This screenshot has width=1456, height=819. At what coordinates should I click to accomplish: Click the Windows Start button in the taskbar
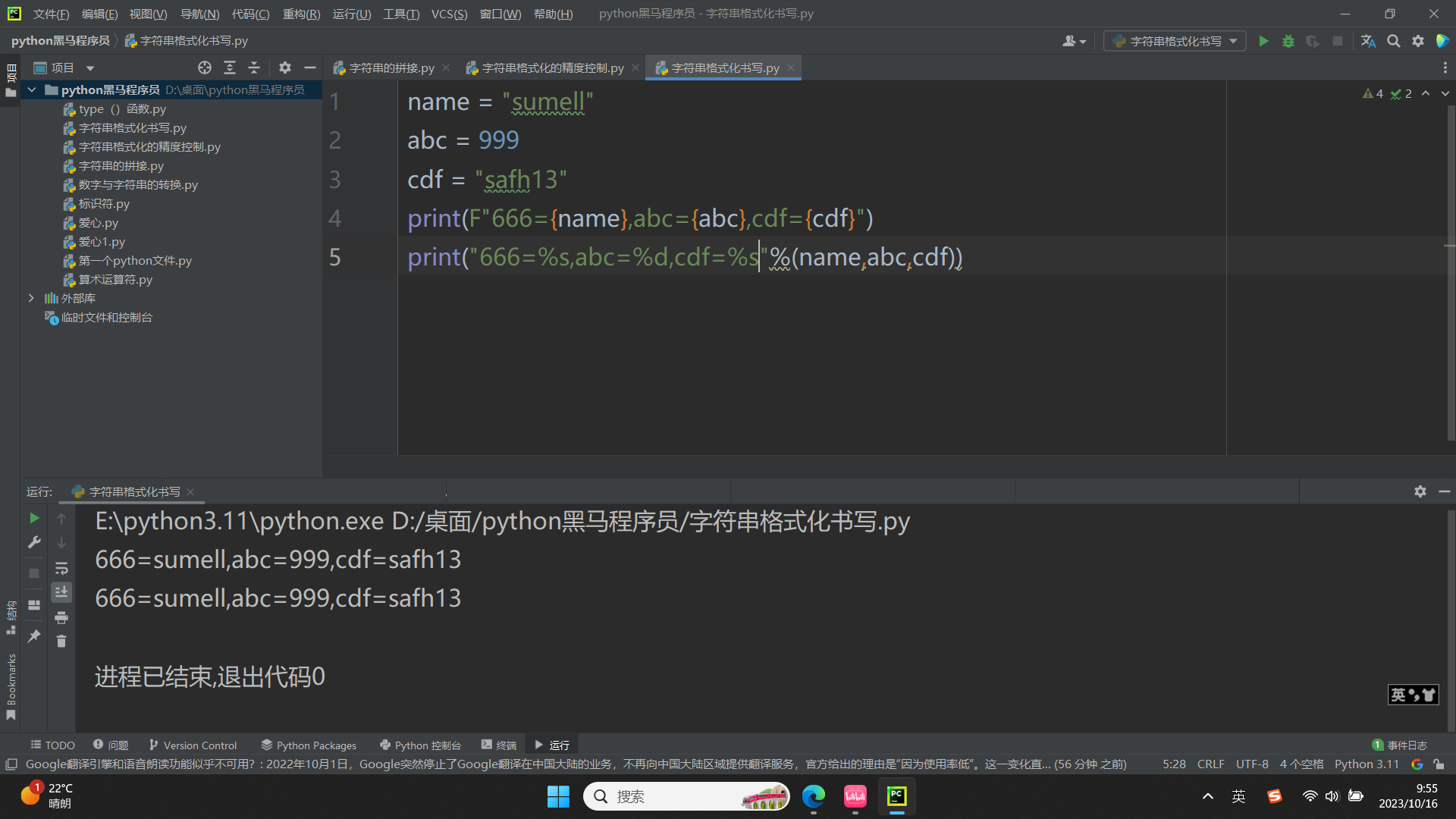(558, 796)
